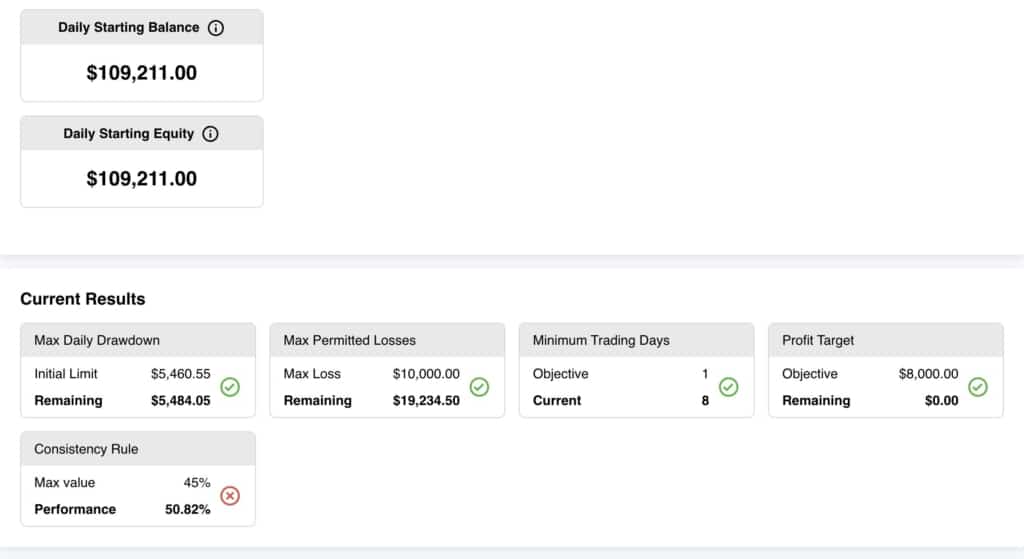
Task: Click the Performance label
Action: [75, 509]
